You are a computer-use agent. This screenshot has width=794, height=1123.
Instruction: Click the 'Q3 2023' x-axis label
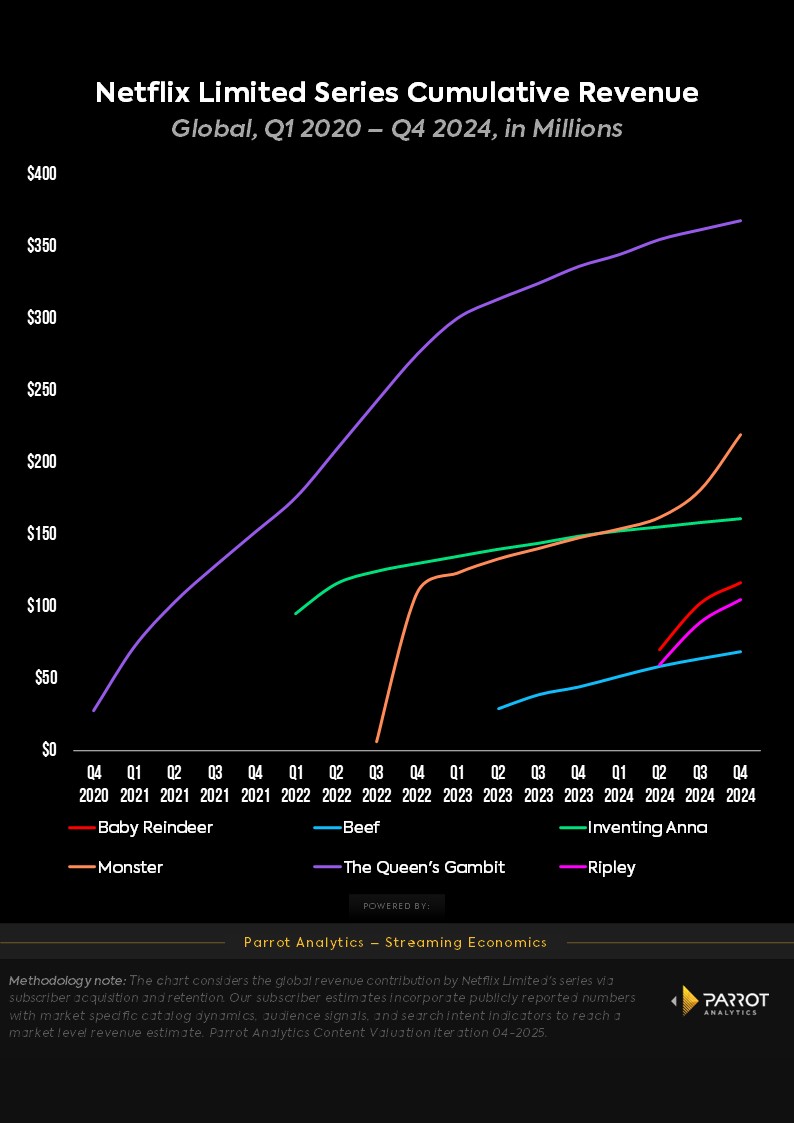point(538,784)
